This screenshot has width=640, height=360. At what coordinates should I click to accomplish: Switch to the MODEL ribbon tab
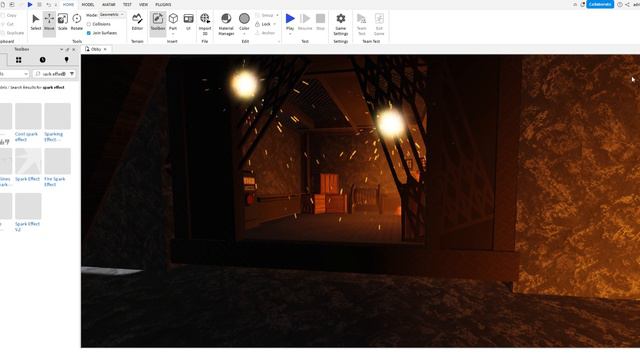(88, 4)
